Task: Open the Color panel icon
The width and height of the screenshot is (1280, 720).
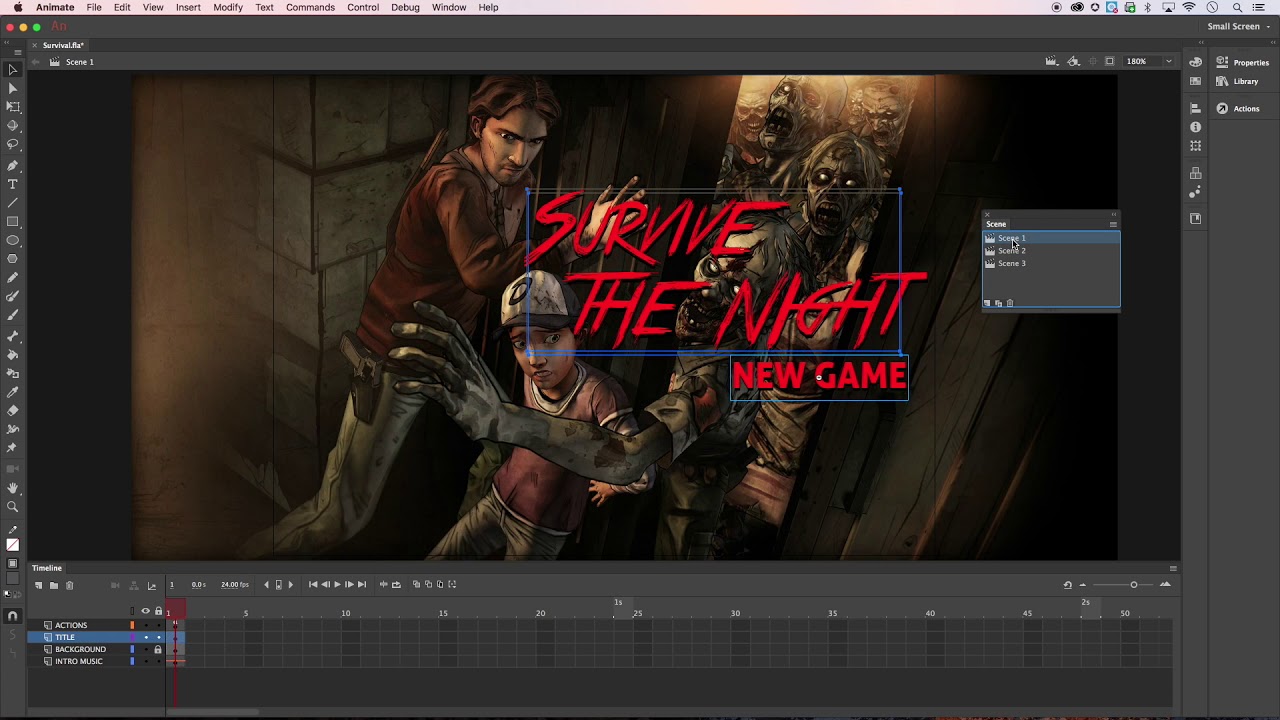Action: coord(1196,62)
